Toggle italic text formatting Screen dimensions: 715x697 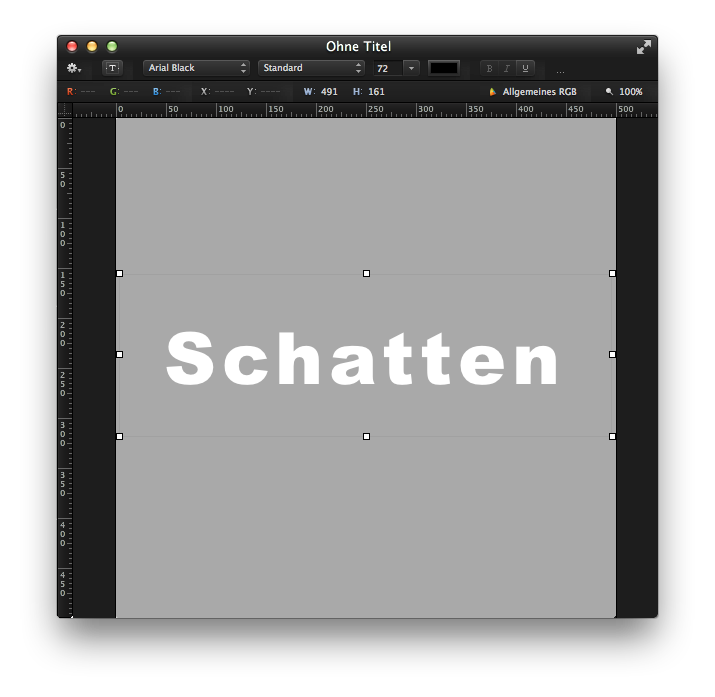click(x=507, y=68)
